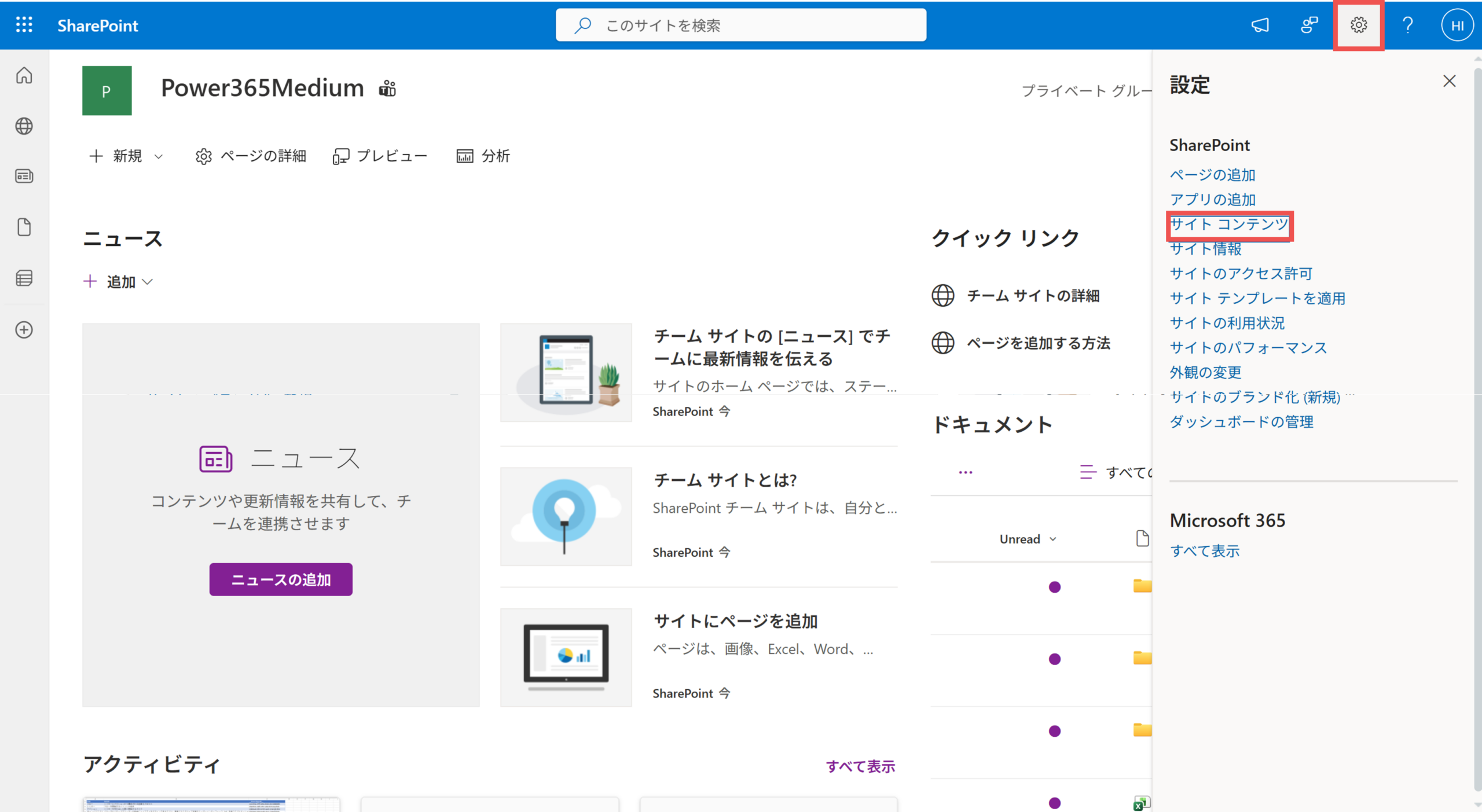Open サイトのアクセス許可 in settings panel
1482x812 pixels.
click(x=1241, y=273)
